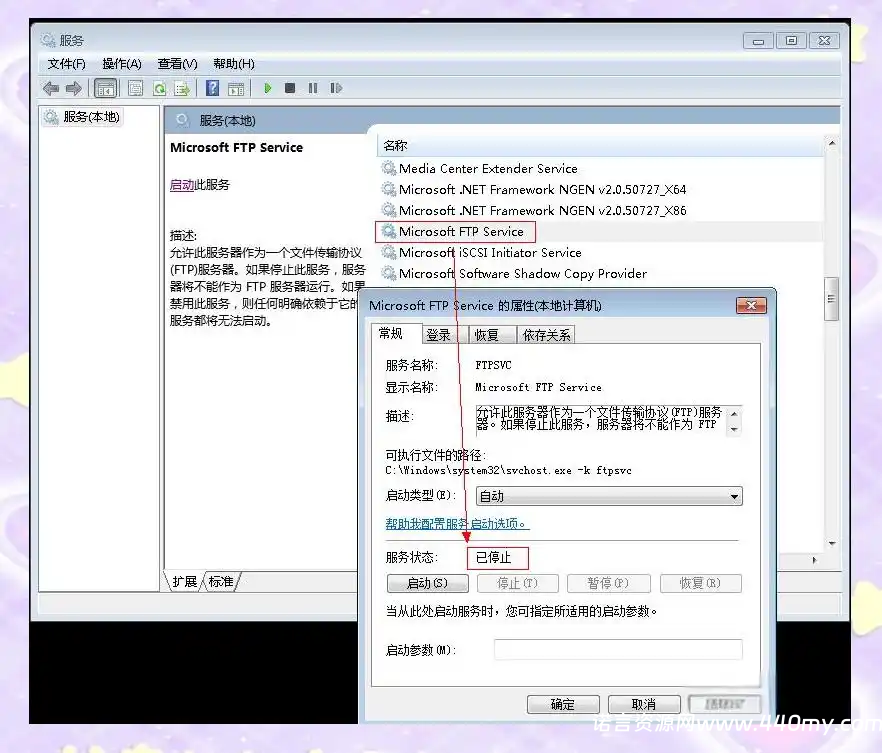Click the 帮助我配置服务启动选项 link

pos(457,524)
